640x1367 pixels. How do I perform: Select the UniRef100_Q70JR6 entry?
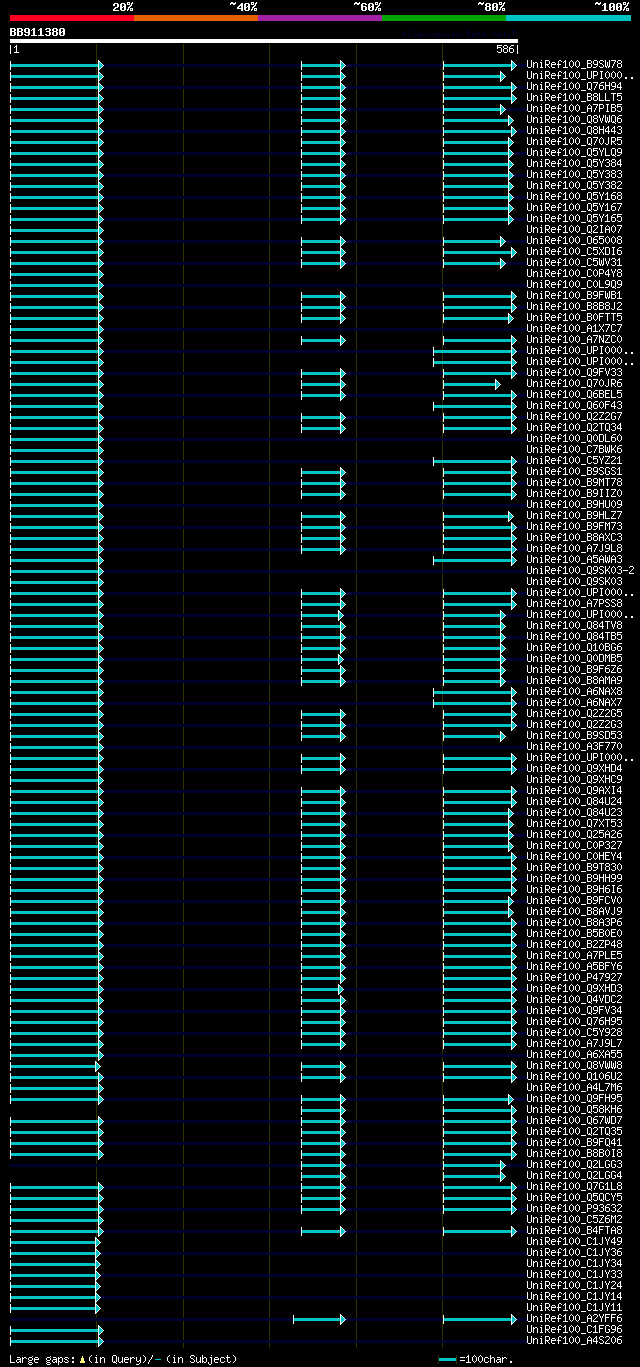[574, 383]
